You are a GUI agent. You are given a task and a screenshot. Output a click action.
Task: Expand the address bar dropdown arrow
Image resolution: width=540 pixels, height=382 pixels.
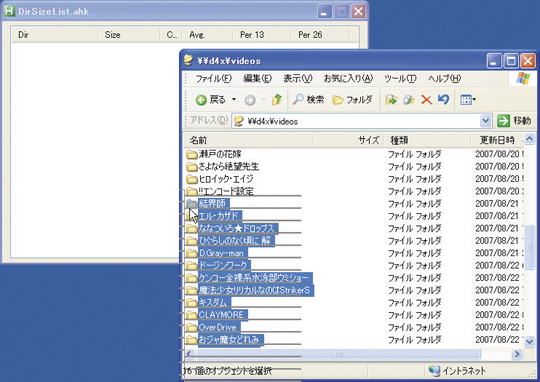click(486, 121)
